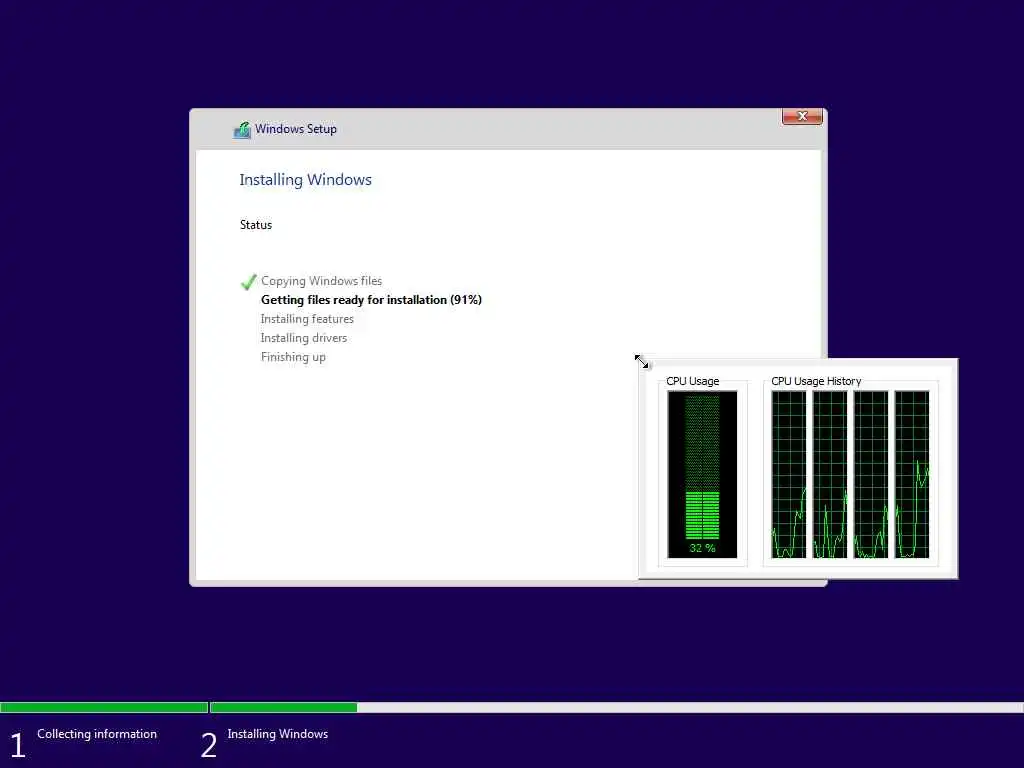Click the second CPU usage history graph
This screenshot has width=1024, height=768.
pos(830,475)
